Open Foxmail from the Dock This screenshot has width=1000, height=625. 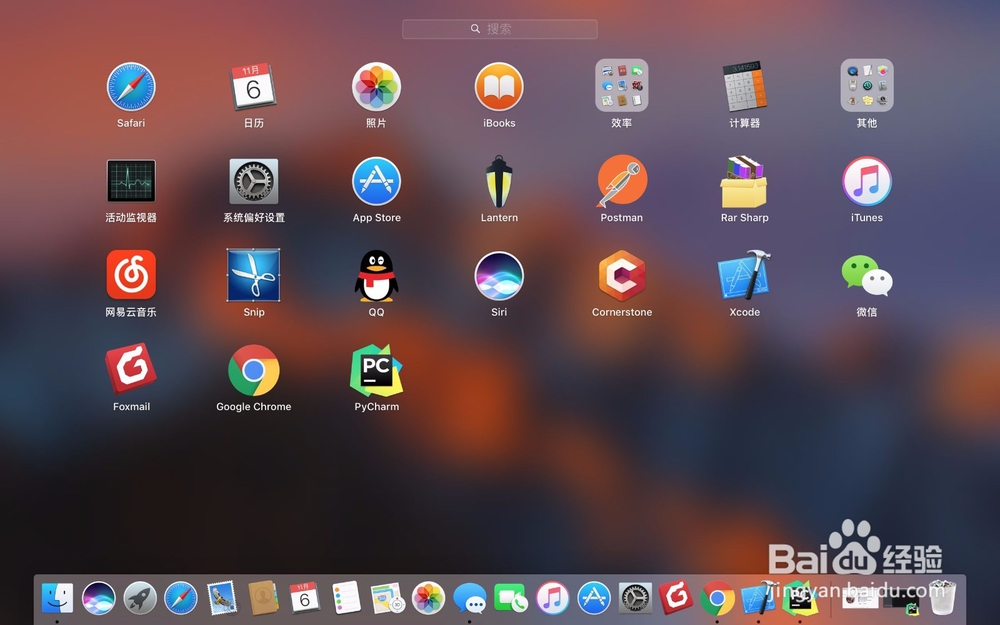(676, 597)
